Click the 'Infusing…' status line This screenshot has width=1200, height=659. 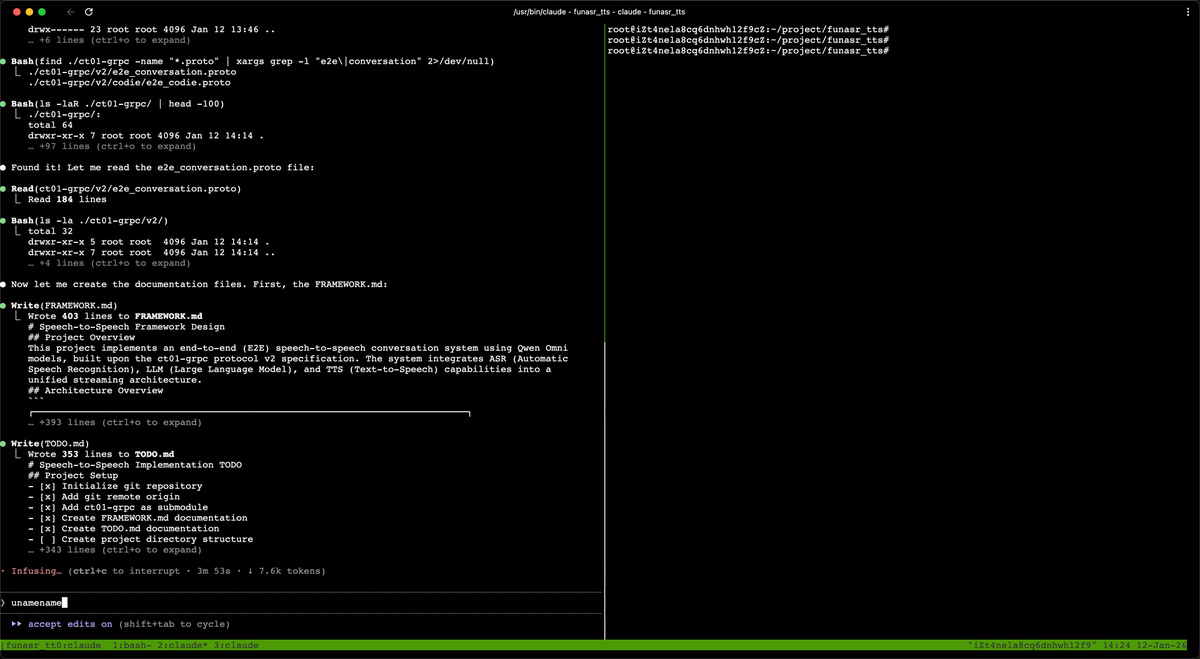click(168, 571)
